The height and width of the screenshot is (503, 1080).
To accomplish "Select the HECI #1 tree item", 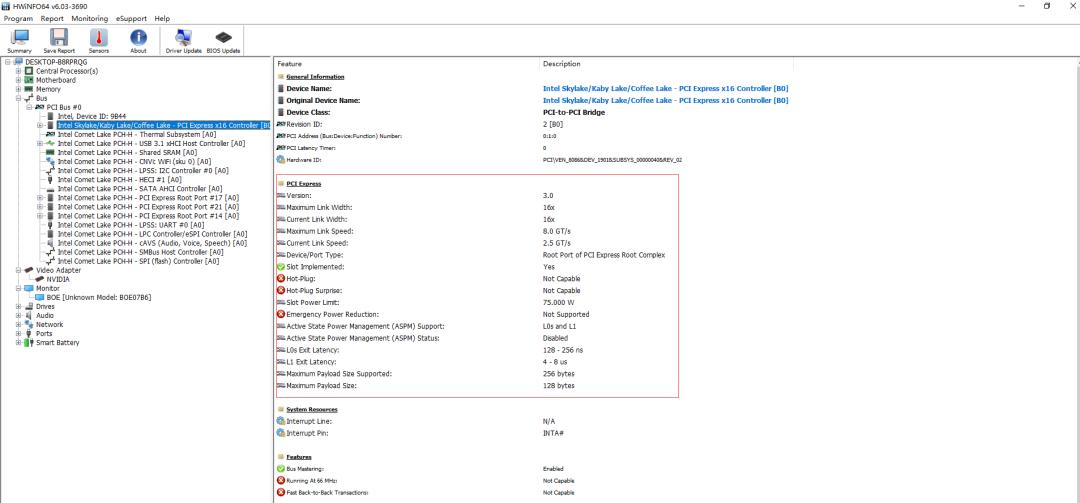I will [x=119, y=179].
